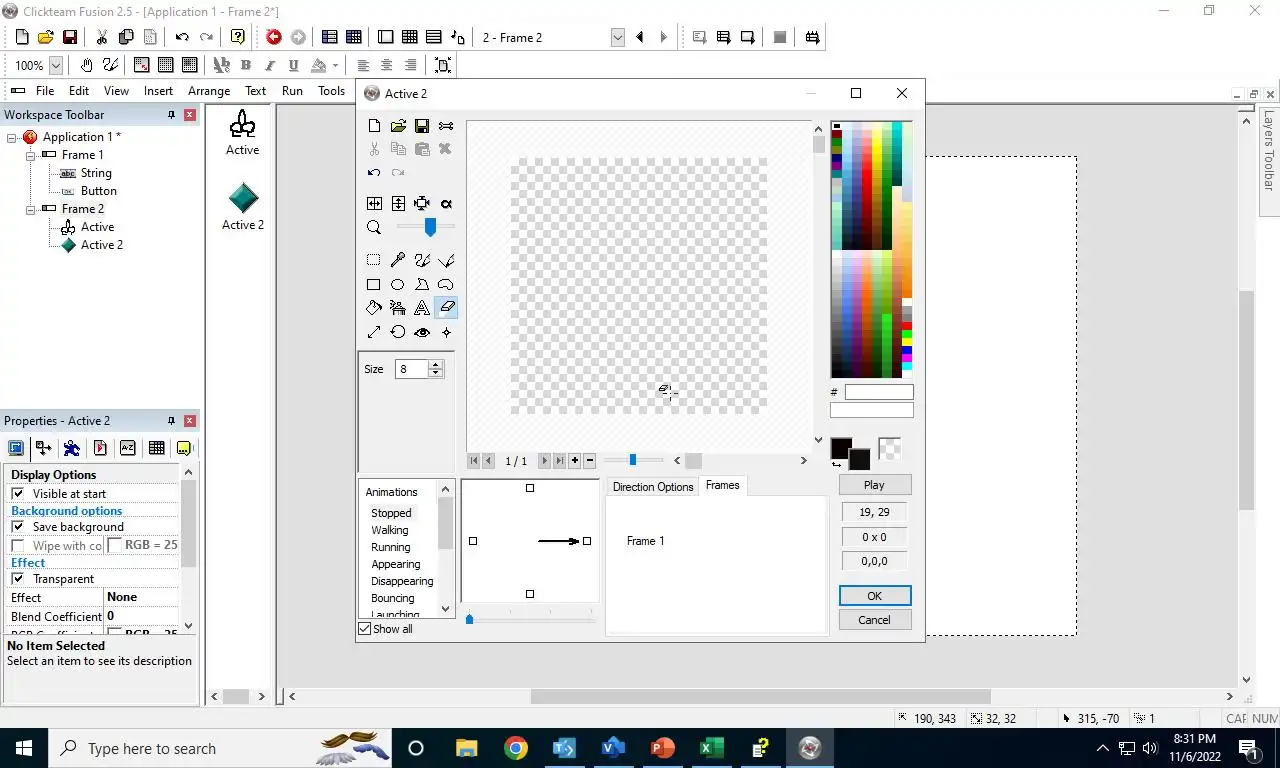This screenshot has width=1280, height=768.
Task: Toggle the Transparent checkbox
Action: [17, 579]
